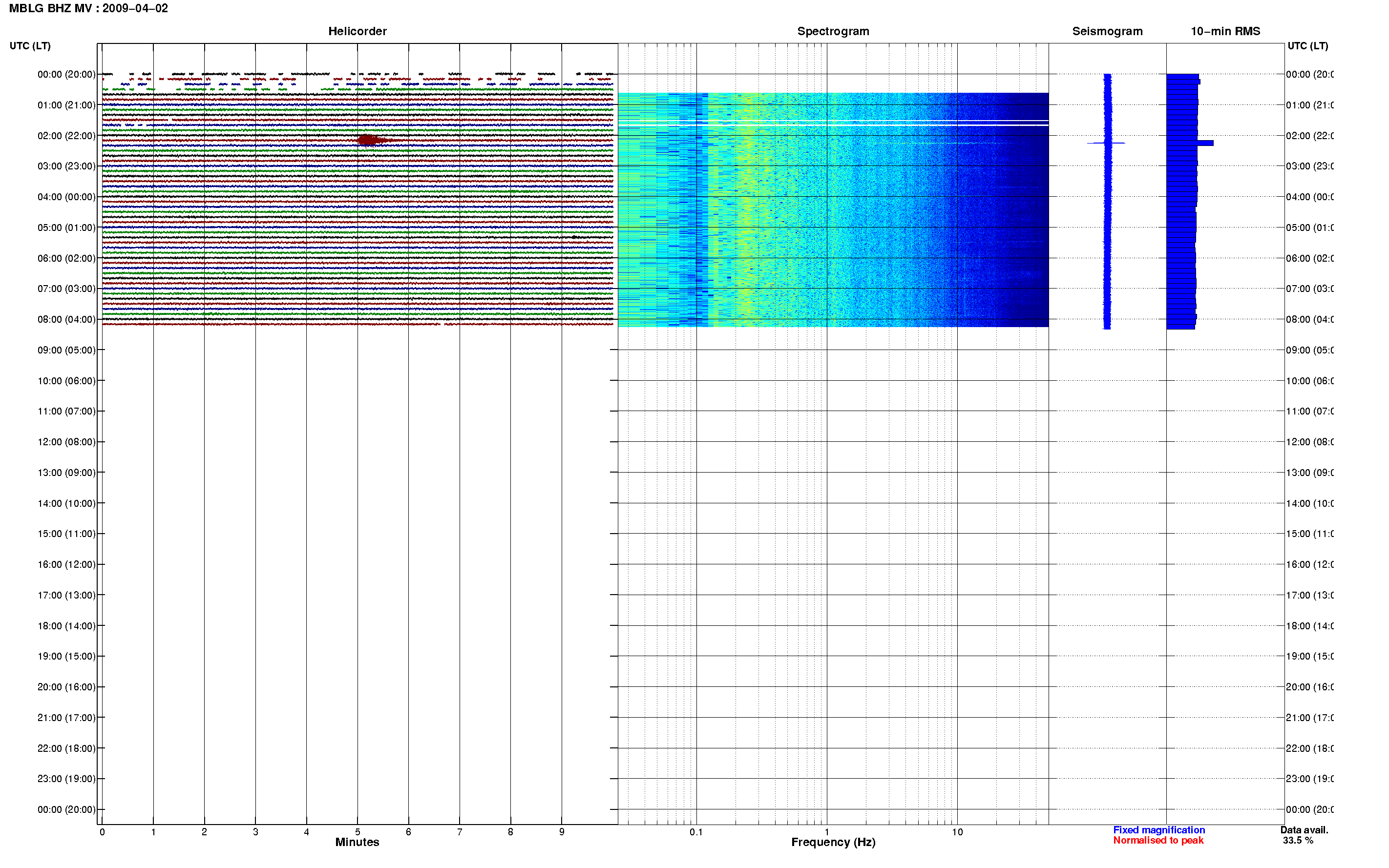Viewport: 1389px width, 868px height.
Task: Click the left '00:00 (20:00)' top time label
Action: click(x=66, y=75)
